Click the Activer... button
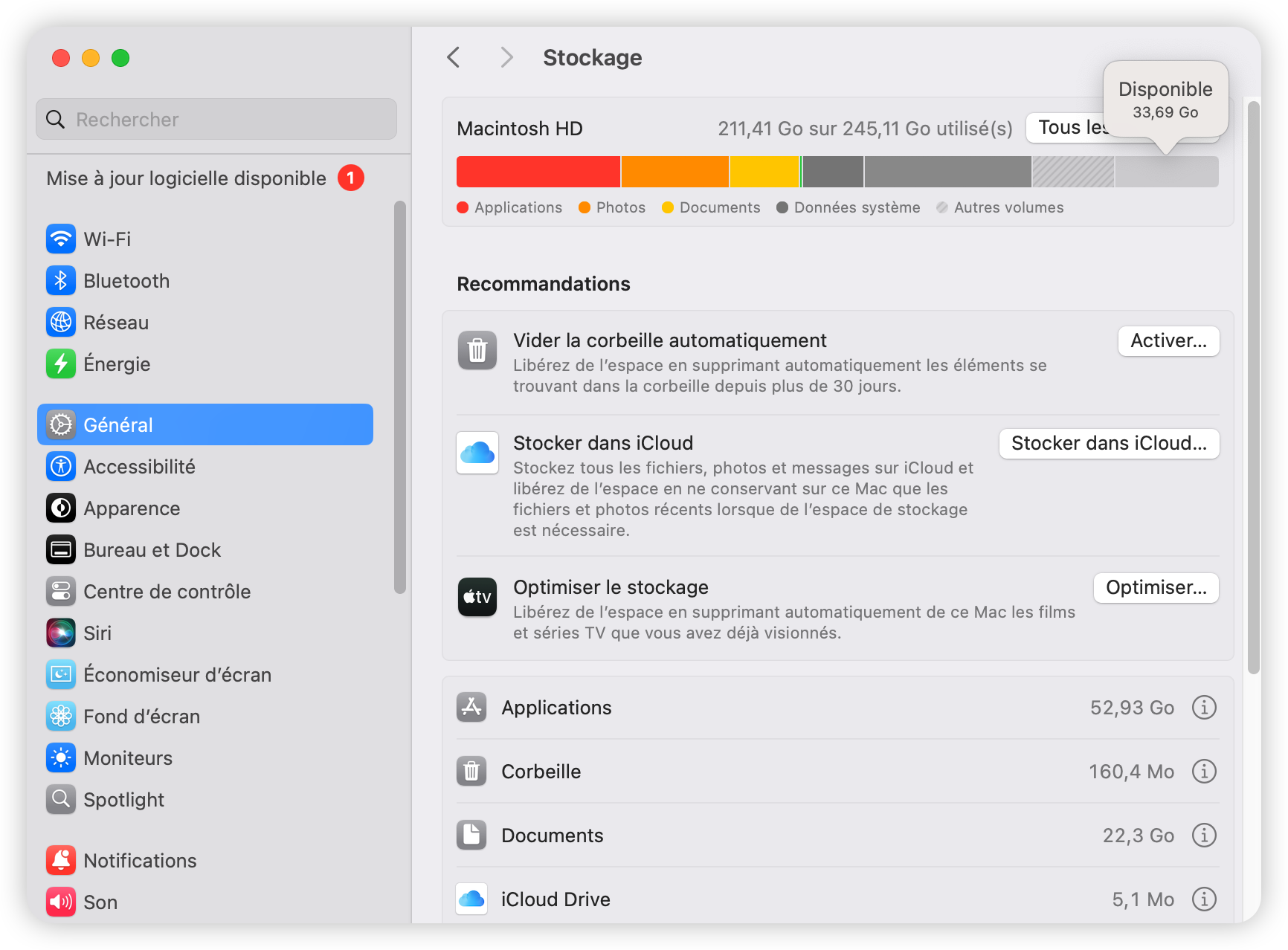Screen dimensions: 1288x950 [1168, 341]
